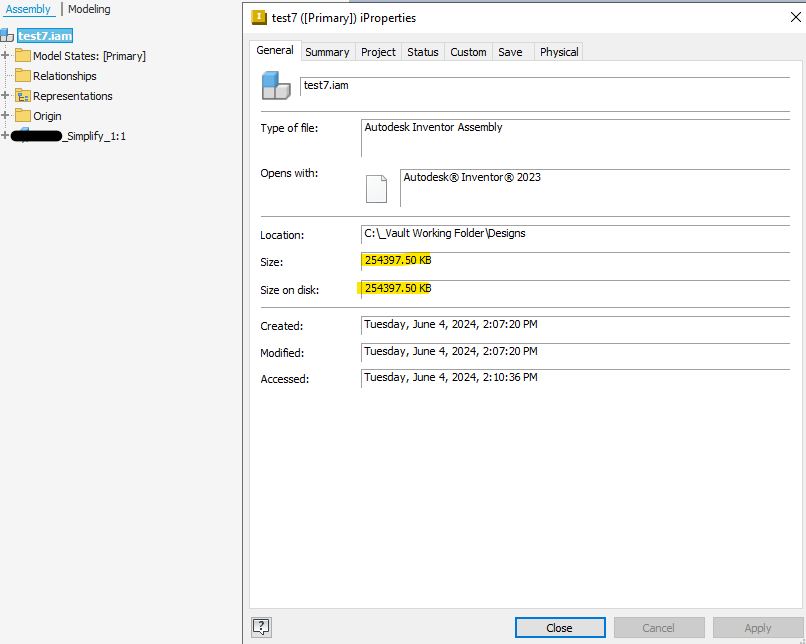The width and height of the screenshot is (806, 644).
Task: Select the Custom tab
Action: (x=468, y=51)
